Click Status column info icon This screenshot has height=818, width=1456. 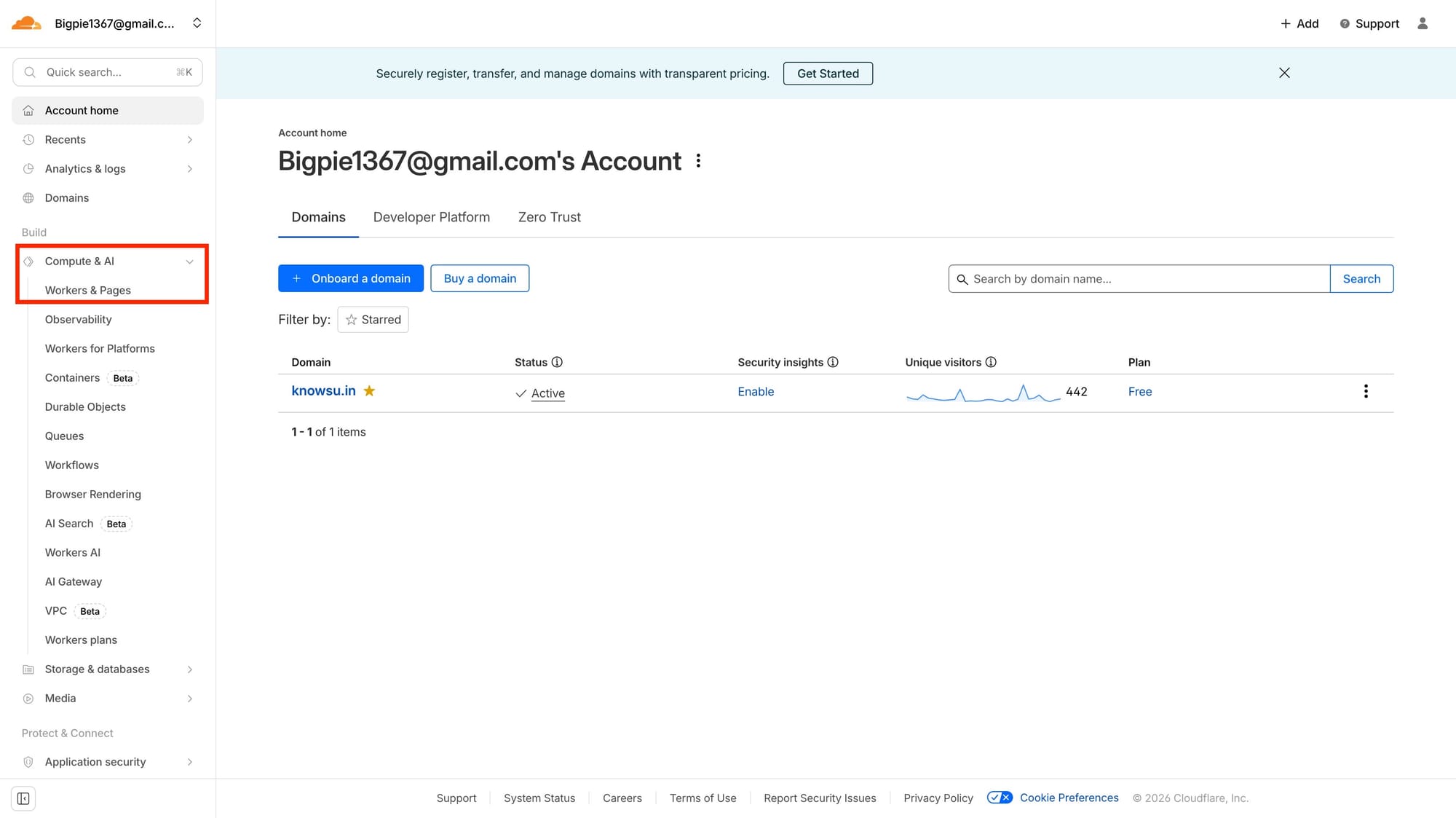(x=557, y=362)
